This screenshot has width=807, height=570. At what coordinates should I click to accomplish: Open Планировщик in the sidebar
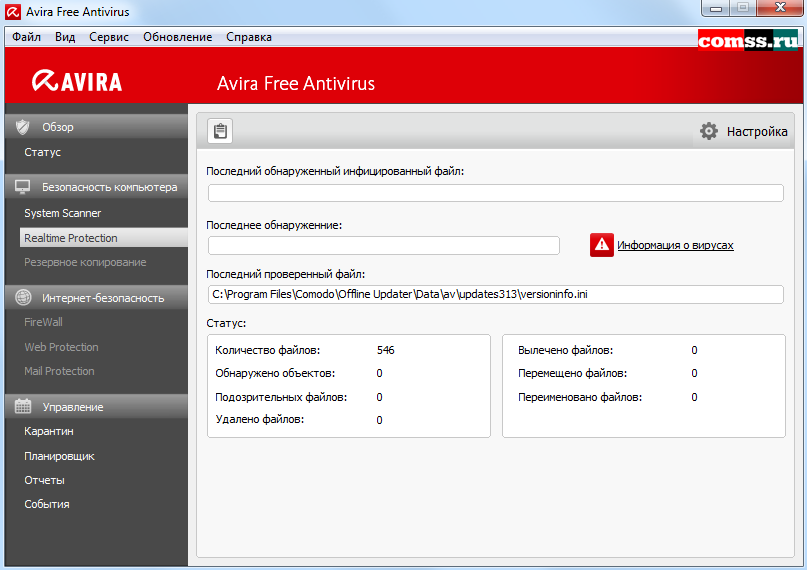59,456
